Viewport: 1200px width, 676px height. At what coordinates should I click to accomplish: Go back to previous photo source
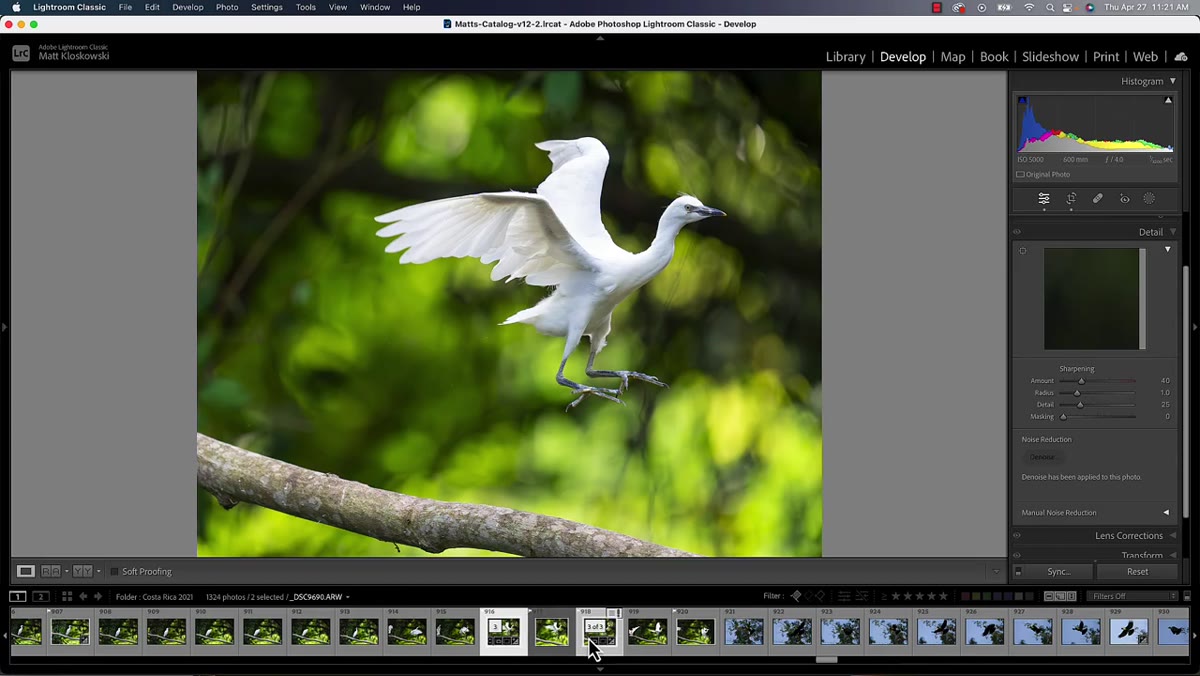pos(83,596)
